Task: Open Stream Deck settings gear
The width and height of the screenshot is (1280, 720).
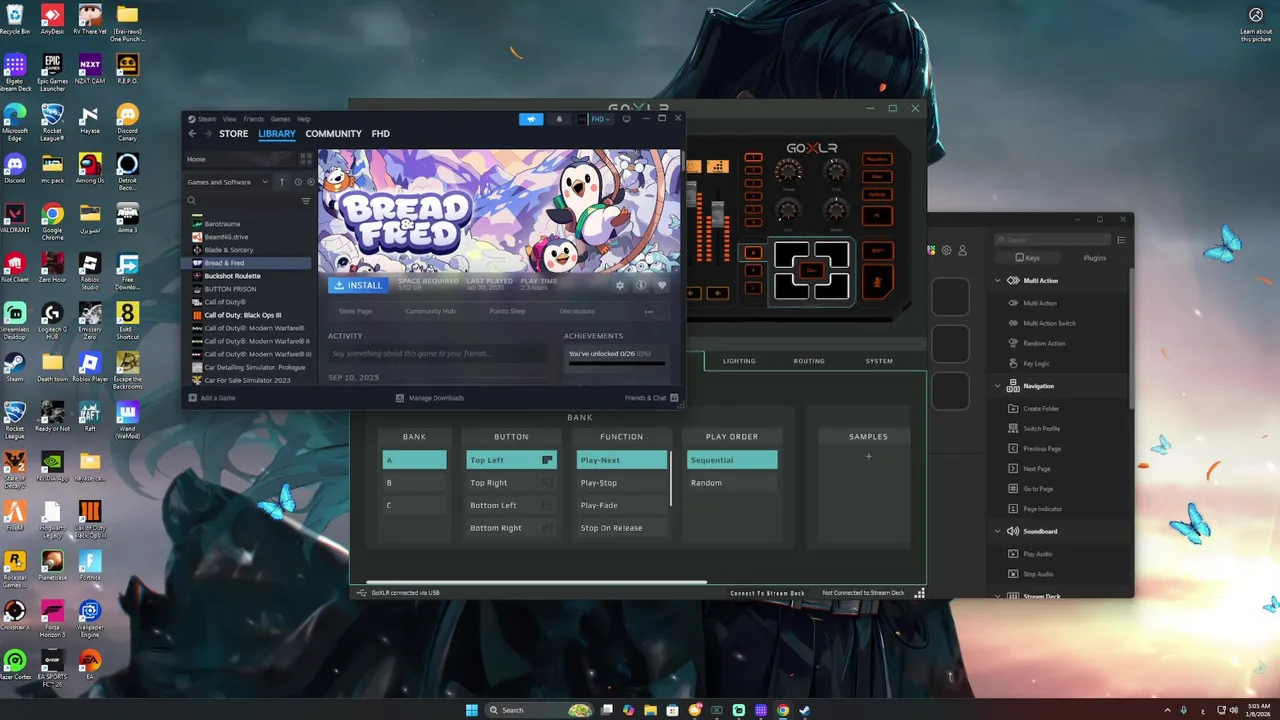Action: (x=947, y=250)
